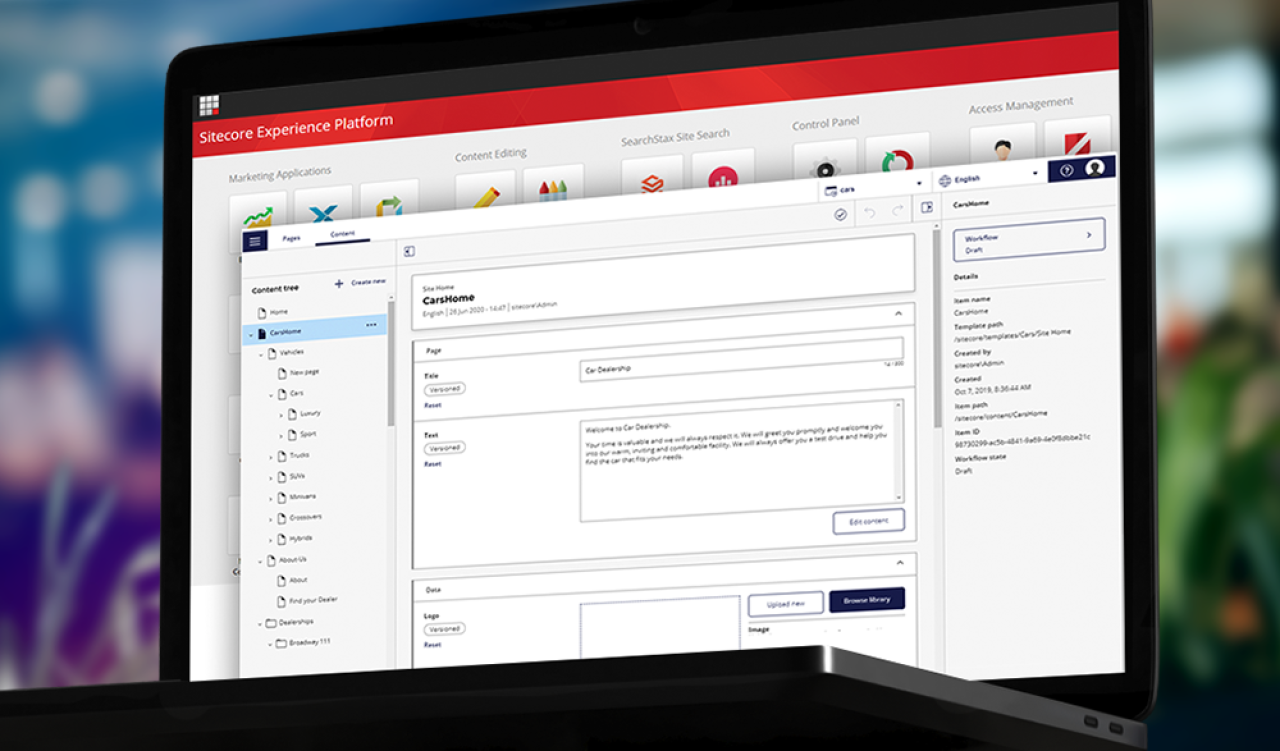Click the redo arrow

(x=897, y=211)
